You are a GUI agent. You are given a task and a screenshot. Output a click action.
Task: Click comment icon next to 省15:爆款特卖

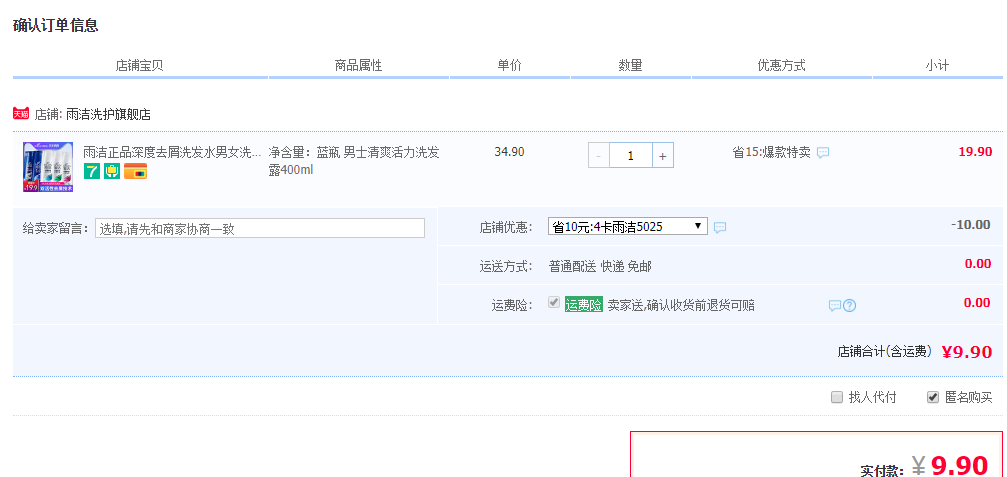pyautogui.click(x=823, y=153)
